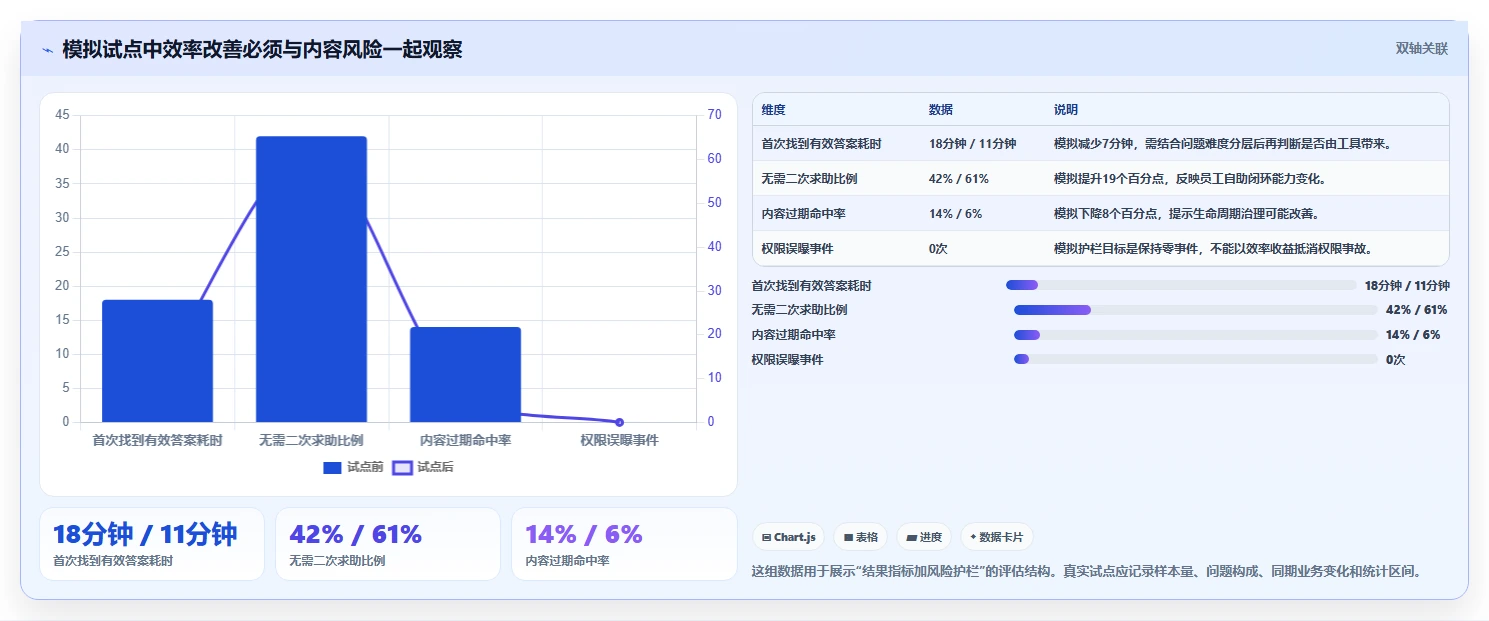Click table cell 42% / 61%
The image size is (1489, 621).
[959, 179]
